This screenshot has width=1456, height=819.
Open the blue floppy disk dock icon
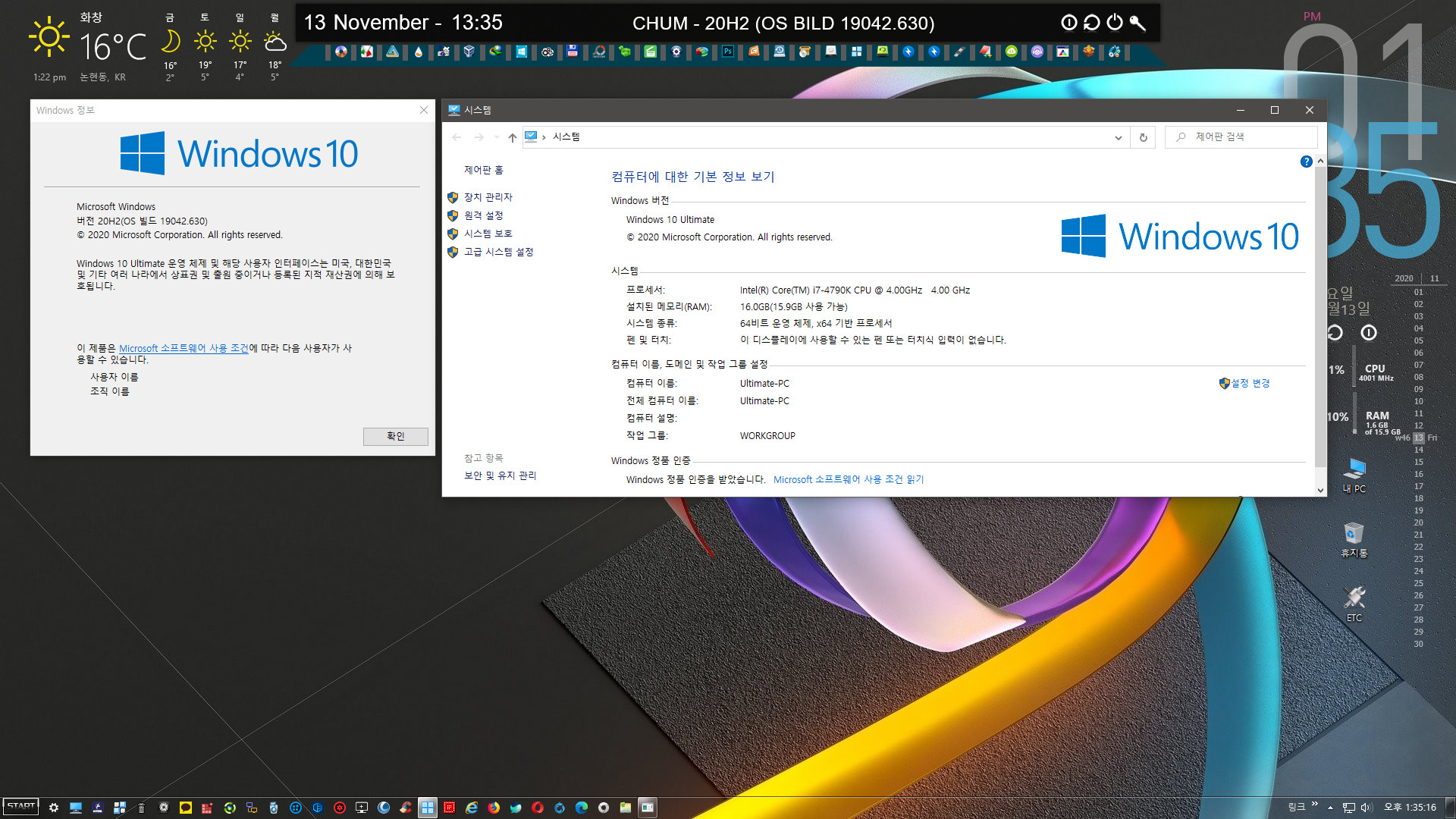pyautogui.click(x=573, y=52)
